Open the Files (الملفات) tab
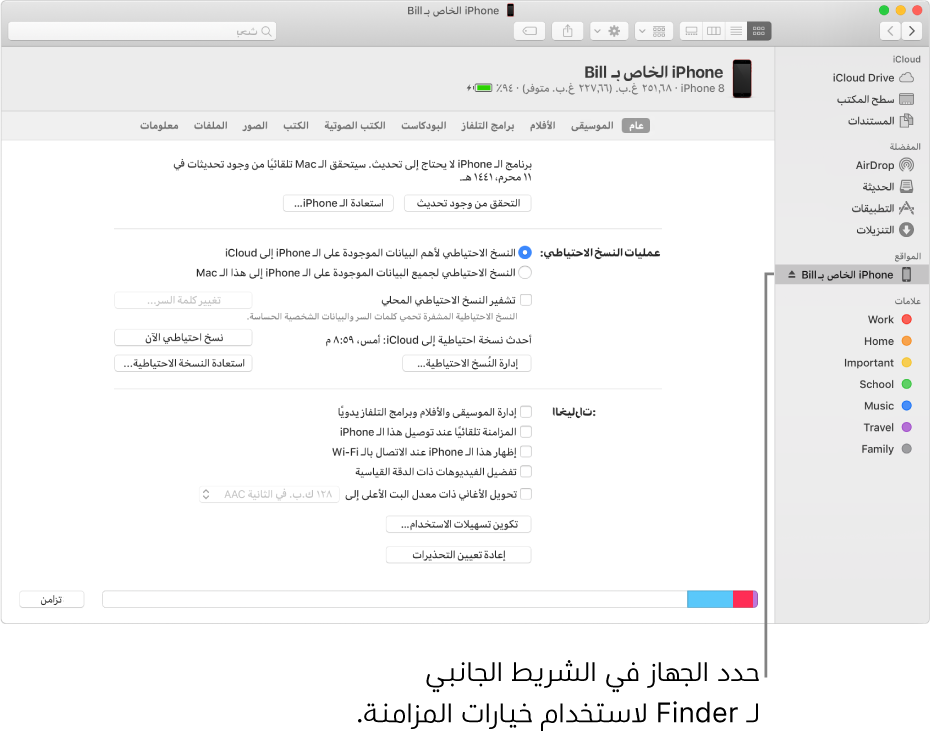931x734 pixels. coord(210,125)
